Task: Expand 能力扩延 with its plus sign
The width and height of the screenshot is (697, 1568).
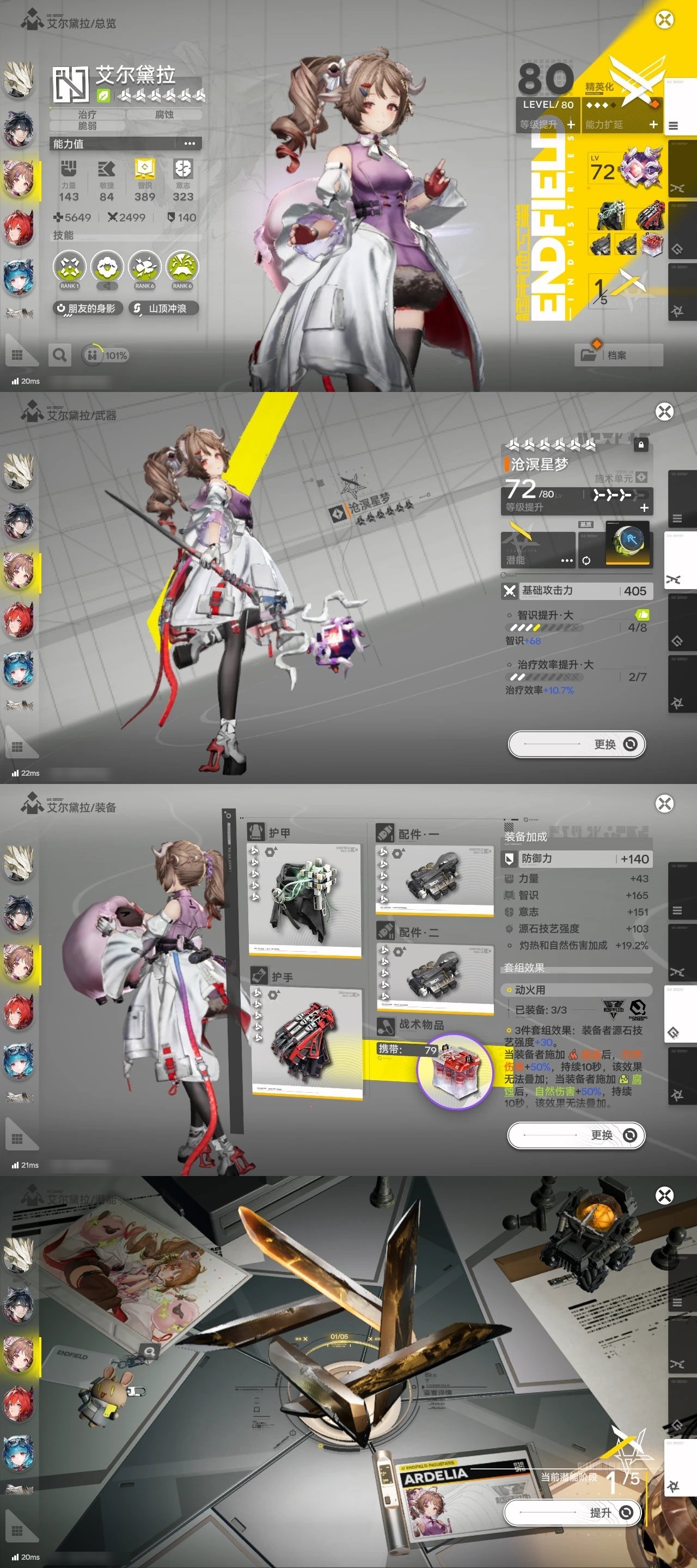Action: point(653,125)
